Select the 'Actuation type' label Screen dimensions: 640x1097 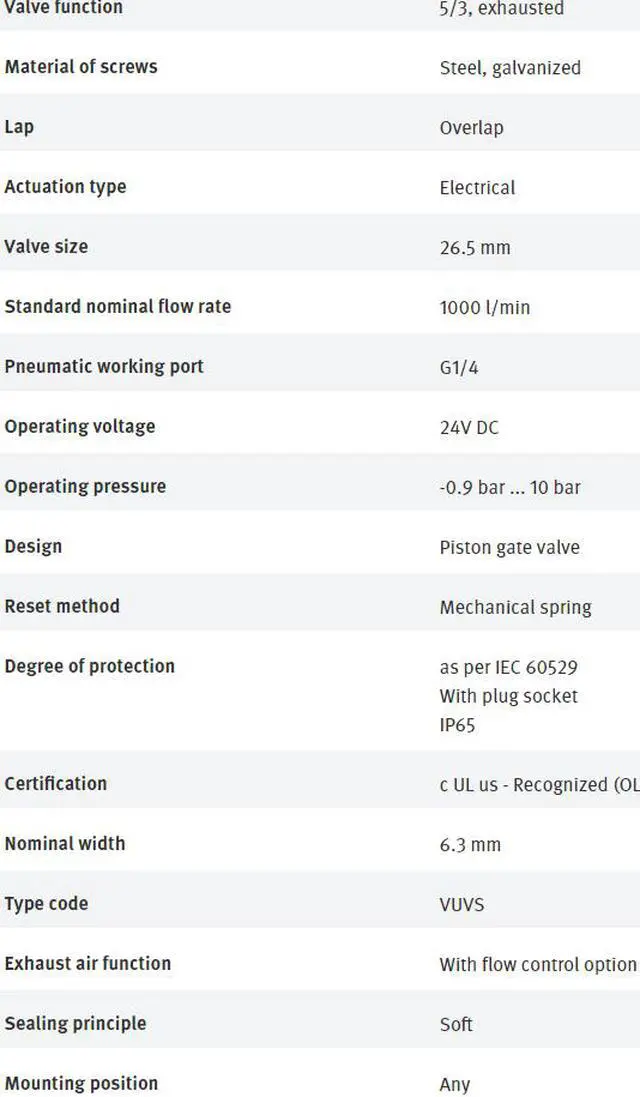point(66,187)
